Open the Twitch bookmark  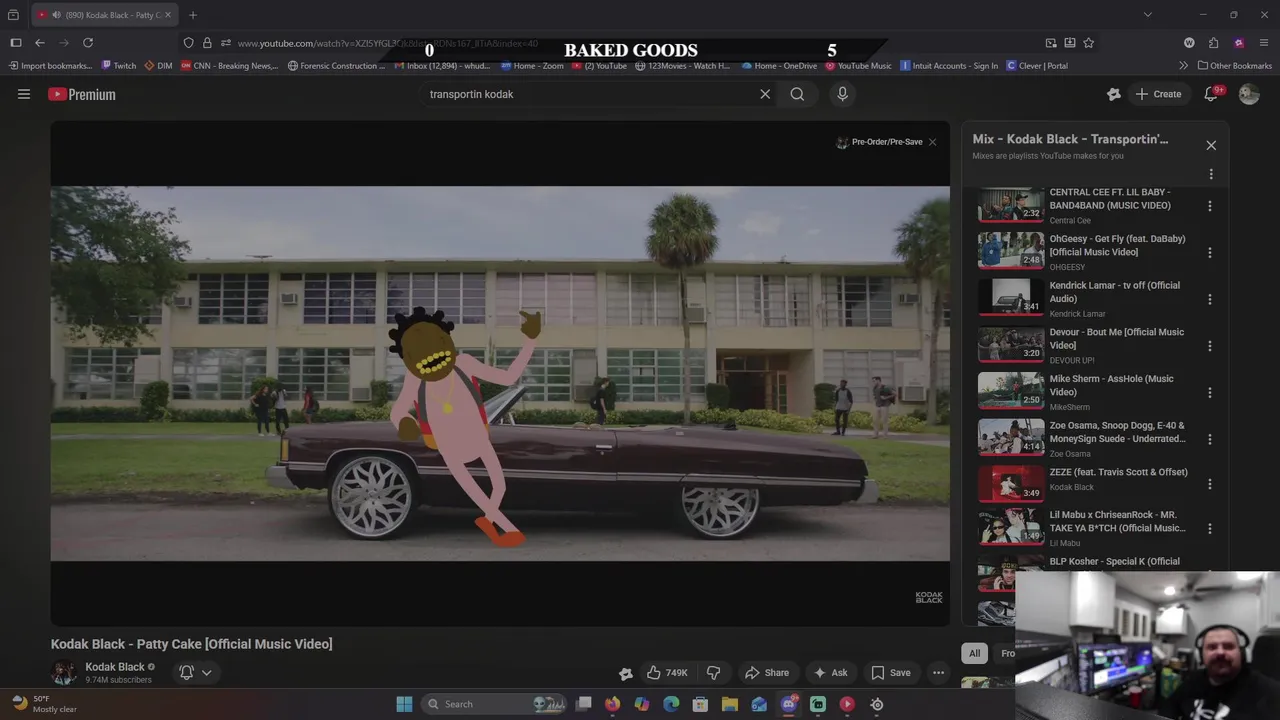click(118, 66)
